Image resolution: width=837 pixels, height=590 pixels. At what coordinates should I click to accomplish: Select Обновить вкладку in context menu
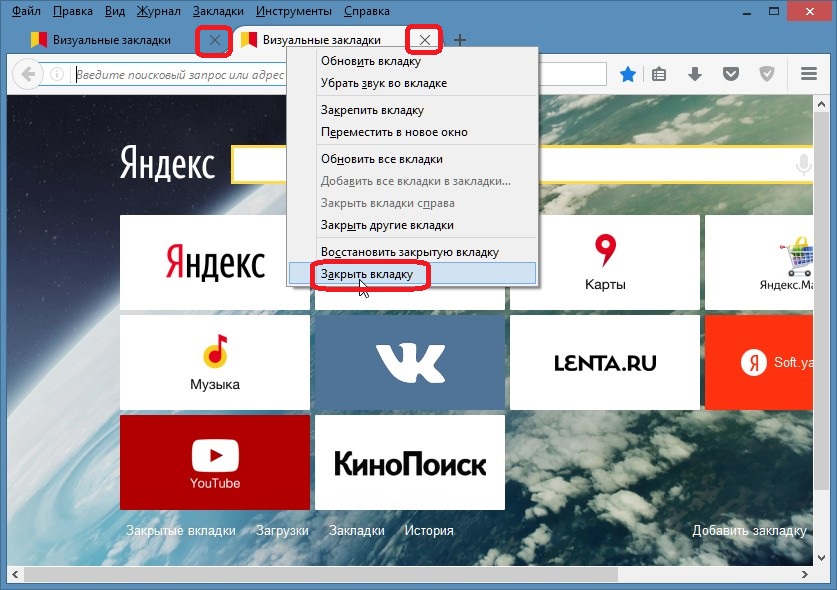[412, 61]
